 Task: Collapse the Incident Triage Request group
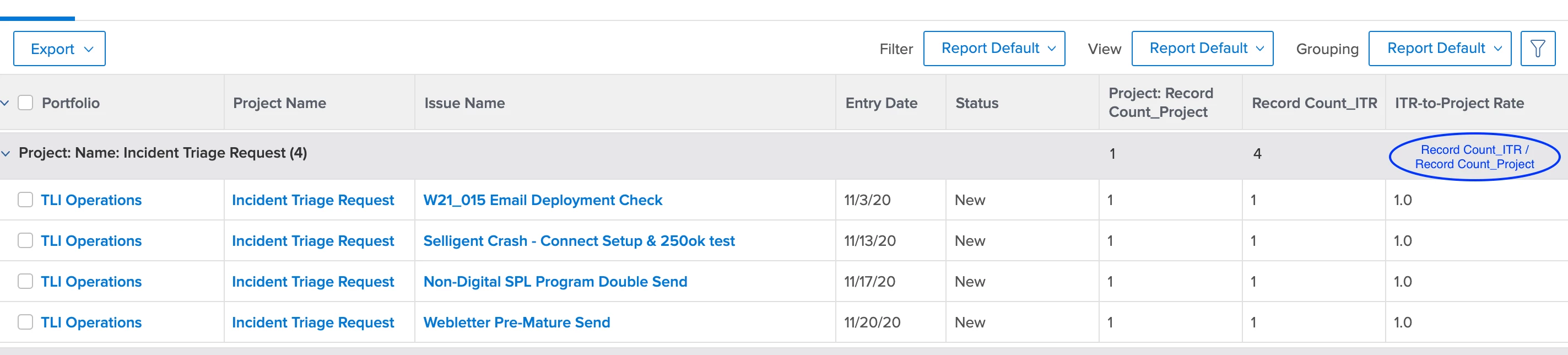pos(6,153)
